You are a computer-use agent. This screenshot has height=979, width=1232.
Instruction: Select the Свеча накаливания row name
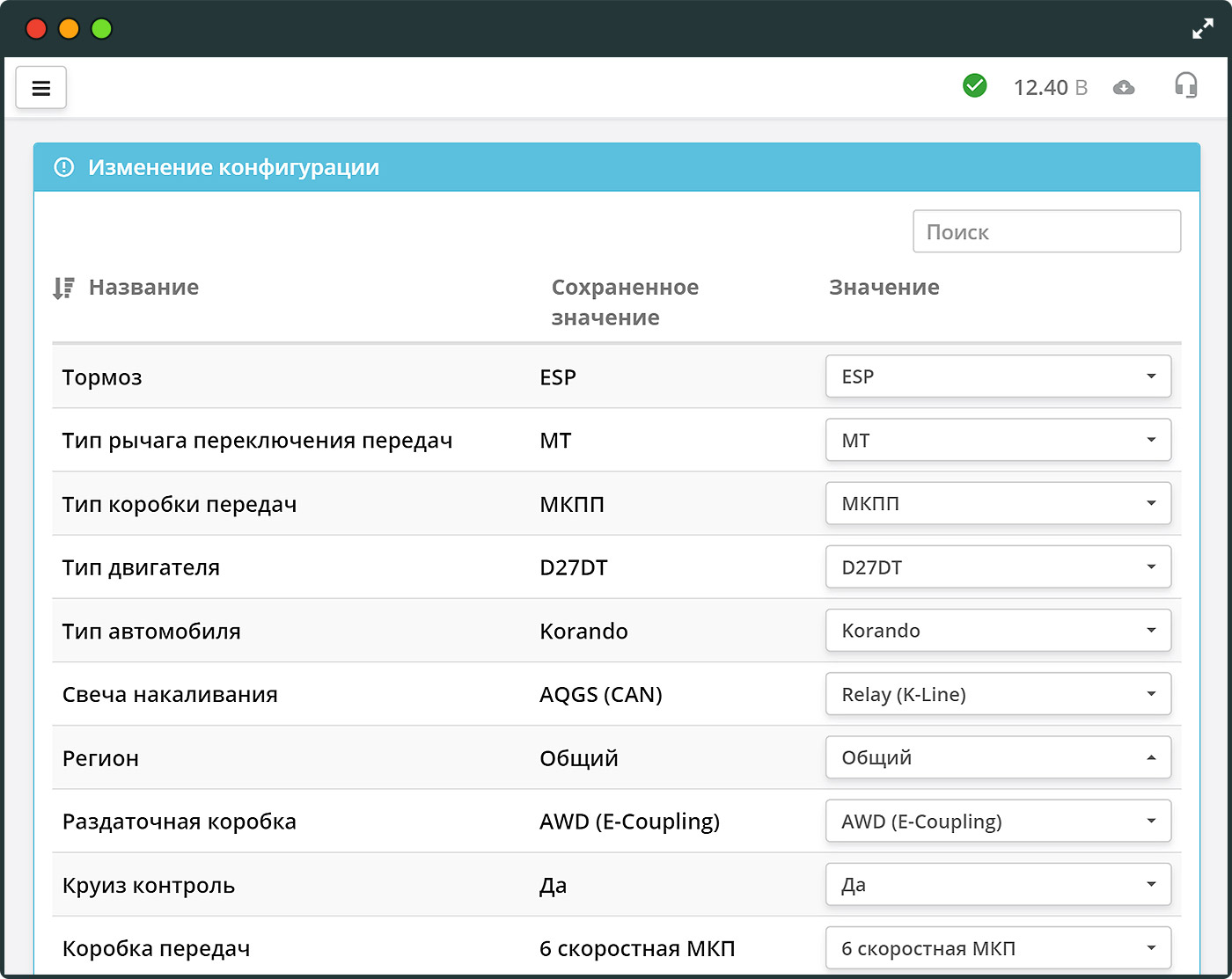tap(170, 695)
